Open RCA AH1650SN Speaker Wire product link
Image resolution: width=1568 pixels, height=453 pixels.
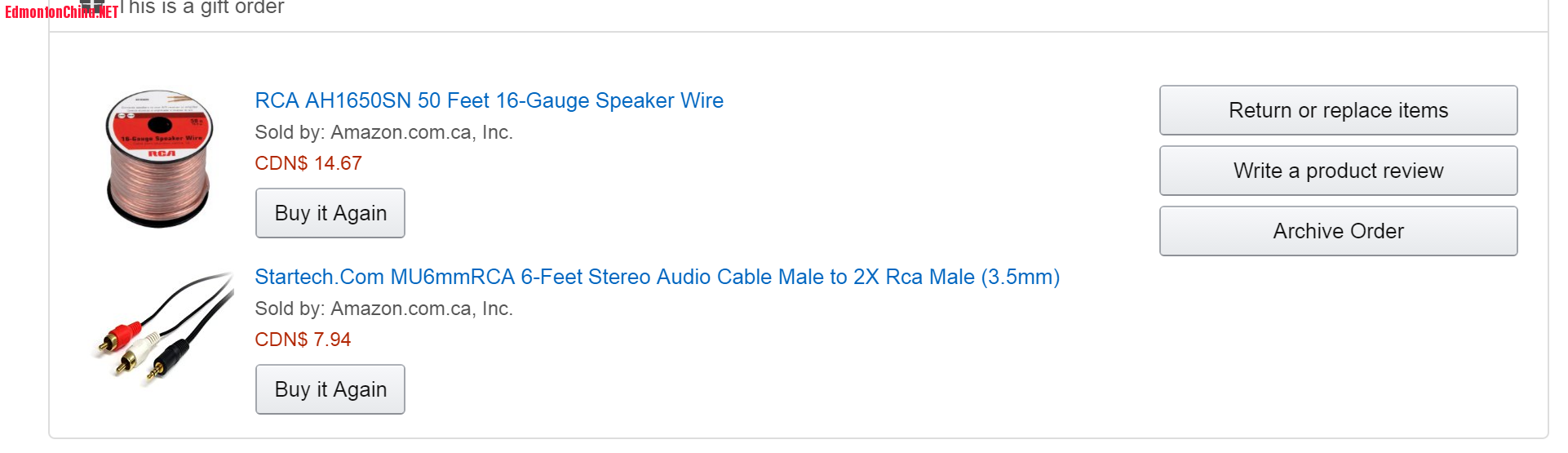(x=489, y=100)
